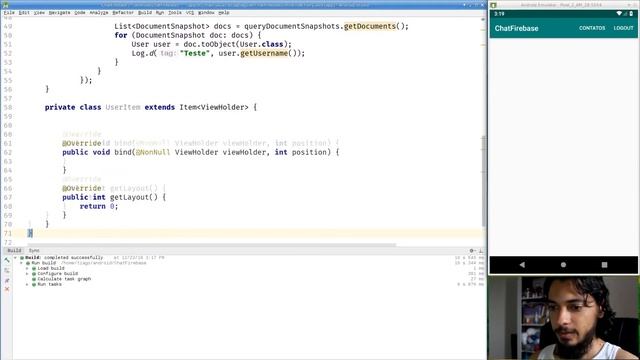Select the 'Calculate task graph' row
This screenshot has height=360, width=640.
tap(64, 279)
